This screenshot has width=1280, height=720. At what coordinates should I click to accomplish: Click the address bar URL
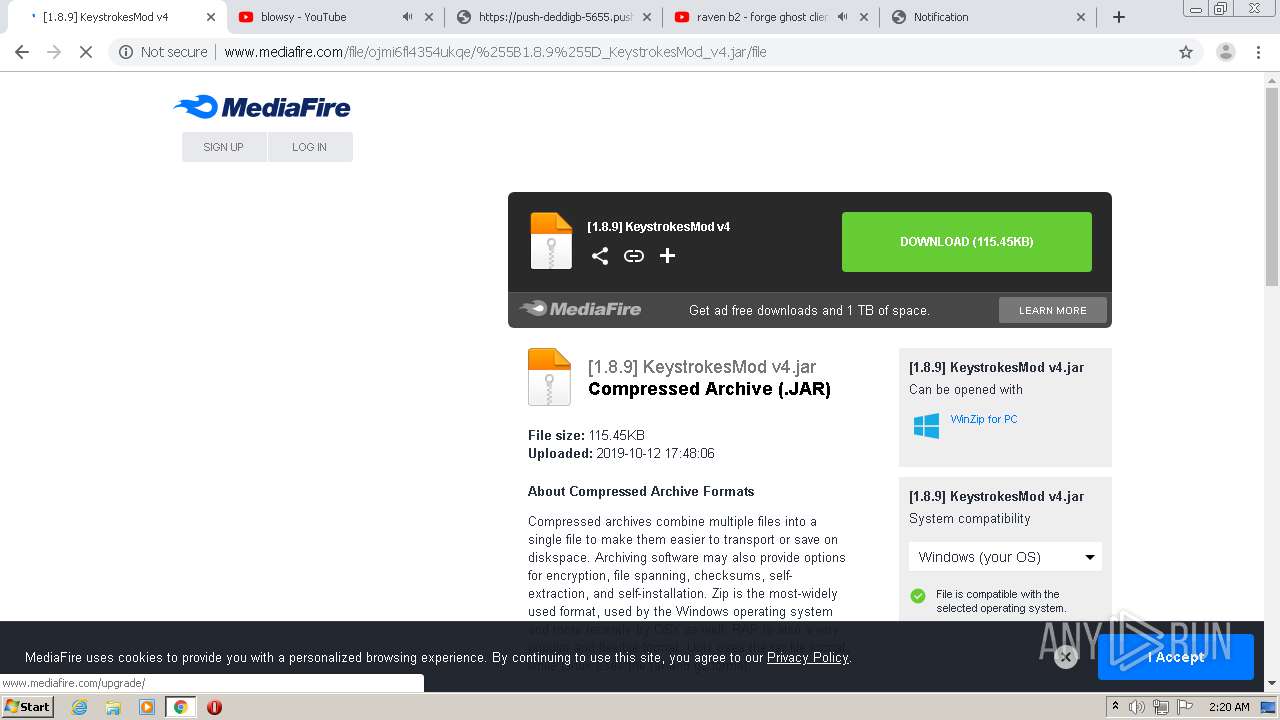[x=495, y=52]
